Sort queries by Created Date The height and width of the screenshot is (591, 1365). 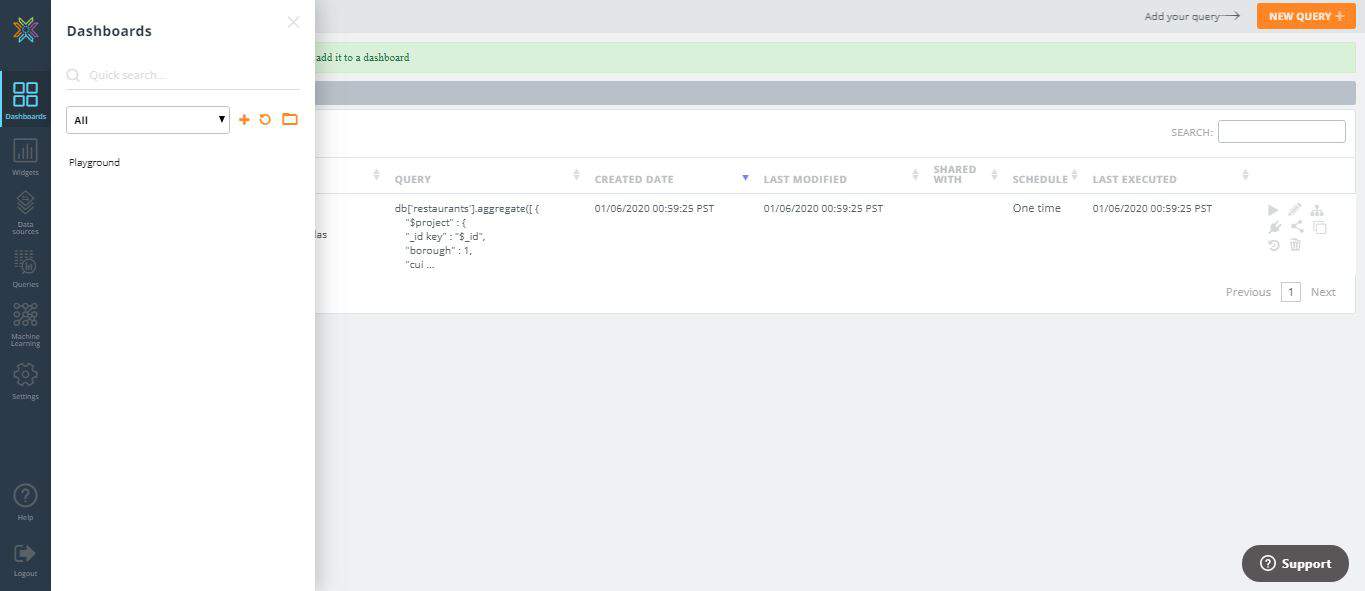tap(745, 177)
